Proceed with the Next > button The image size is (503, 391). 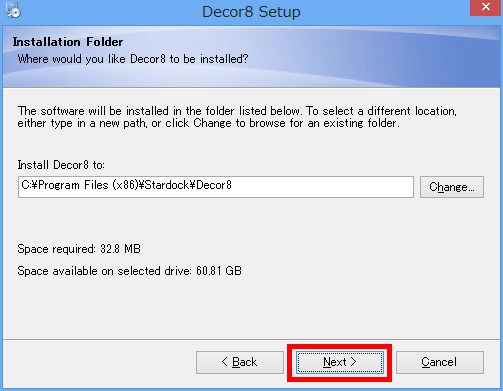340,362
